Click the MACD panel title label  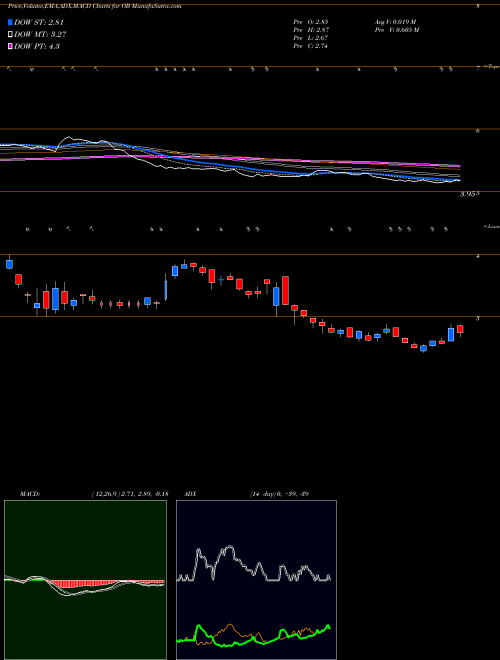(30, 494)
